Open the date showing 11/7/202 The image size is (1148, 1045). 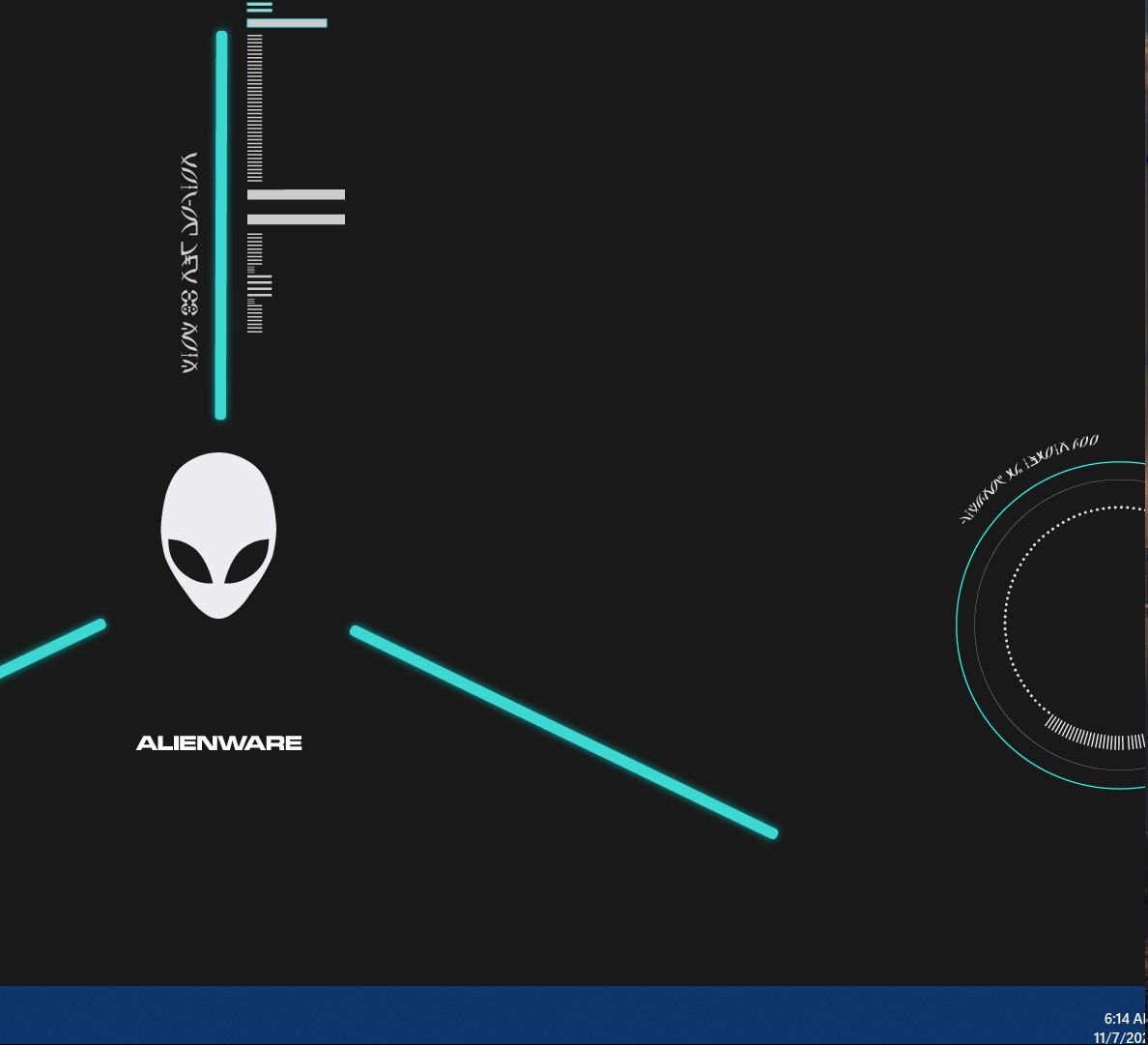pos(1123,1035)
